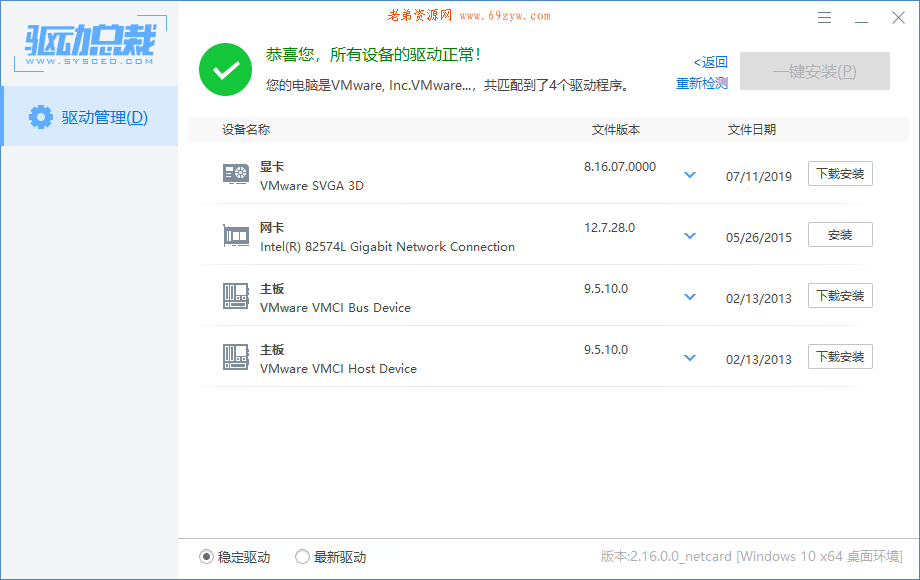The image size is (920, 580).
Task: Click the 恭喜您 status headline
Action: coord(374,55)
